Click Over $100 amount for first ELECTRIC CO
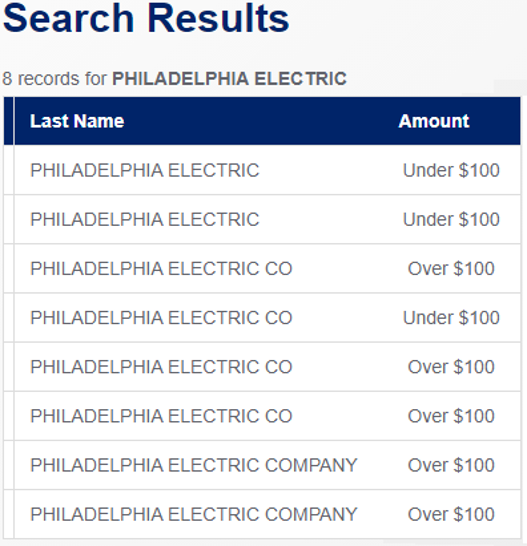This screenshot has width=527, height=546. pyautogui.click(x=451, y=268)
